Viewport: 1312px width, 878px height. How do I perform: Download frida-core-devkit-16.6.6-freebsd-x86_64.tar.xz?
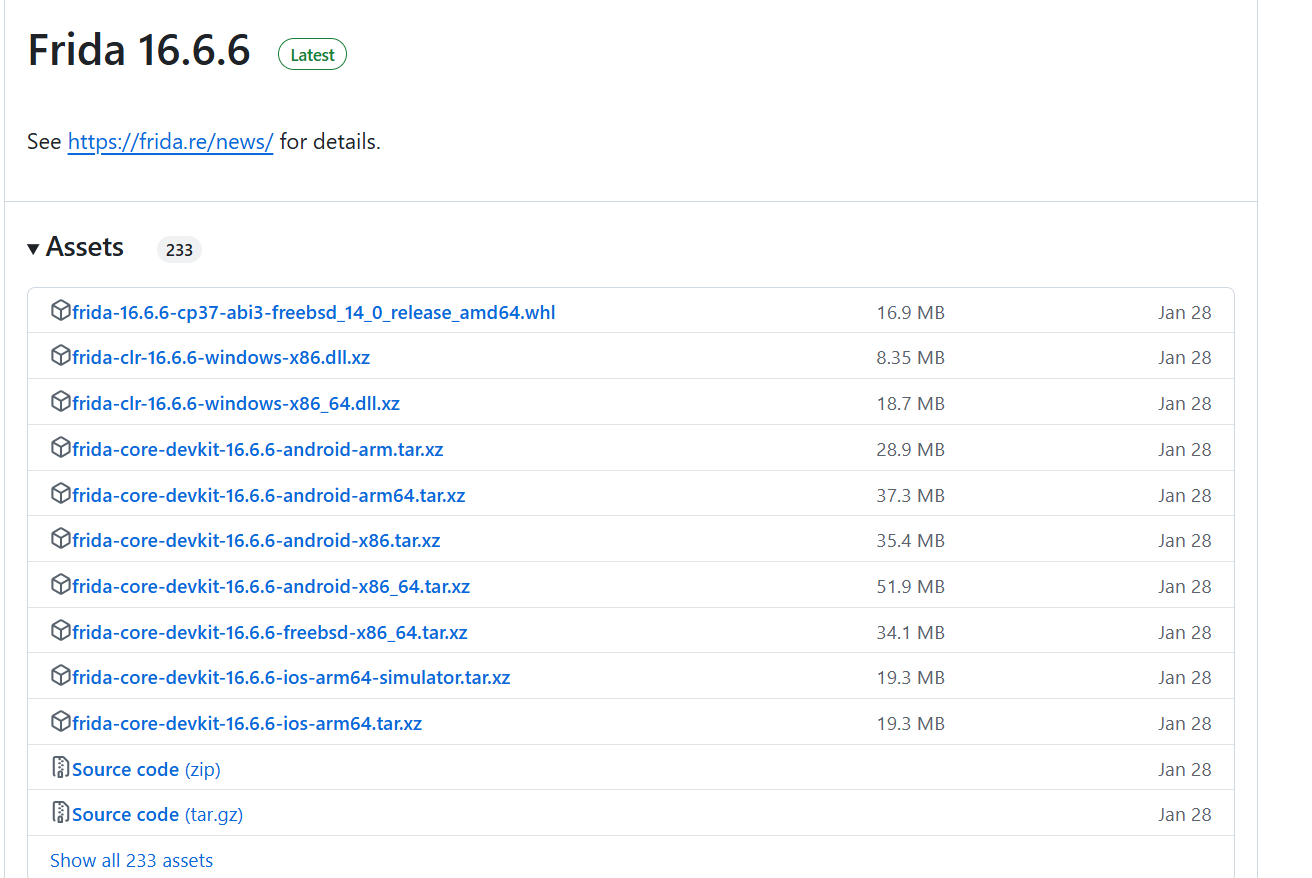tap(270, 633)
